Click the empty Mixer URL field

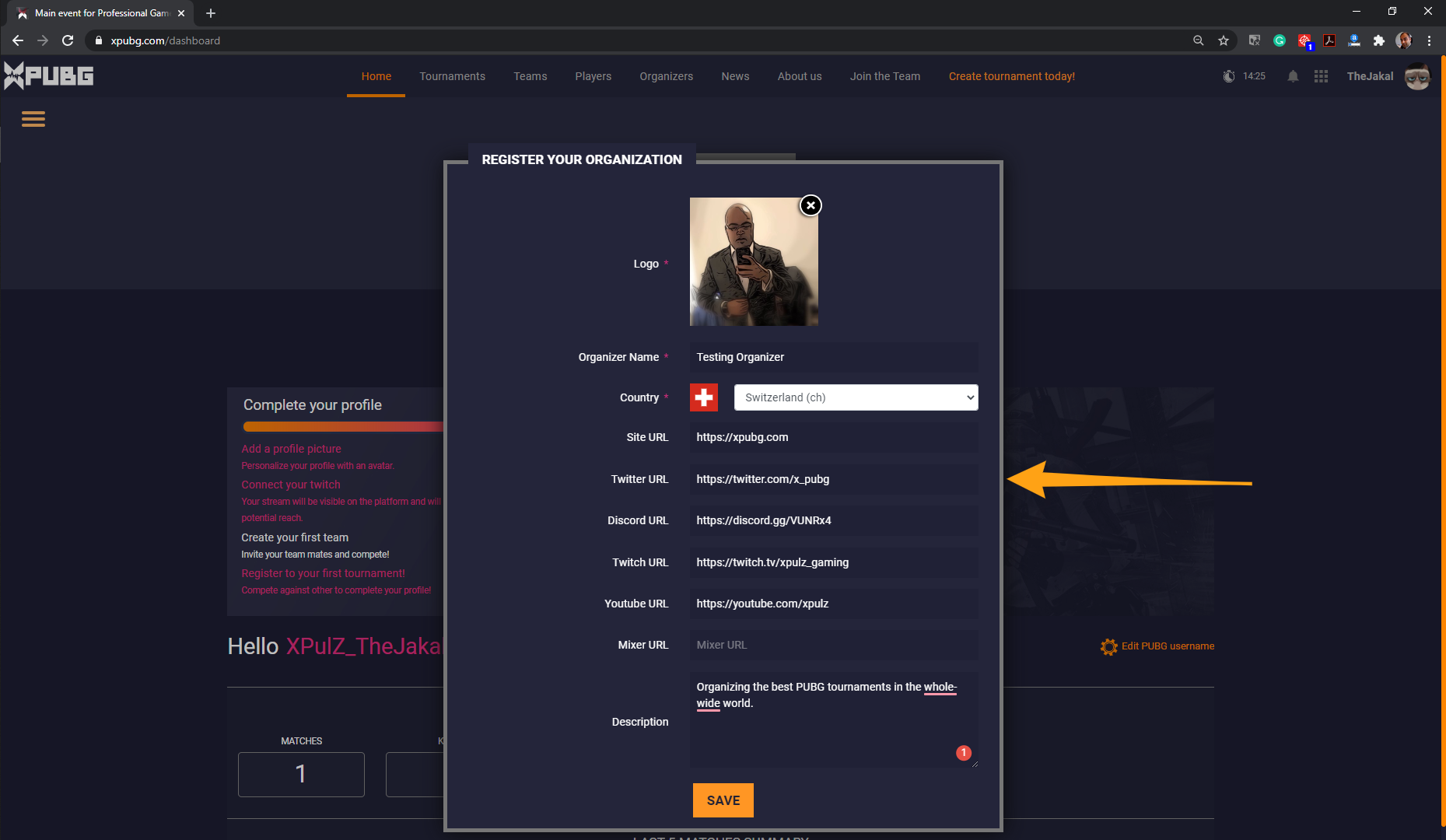point(834,645)
